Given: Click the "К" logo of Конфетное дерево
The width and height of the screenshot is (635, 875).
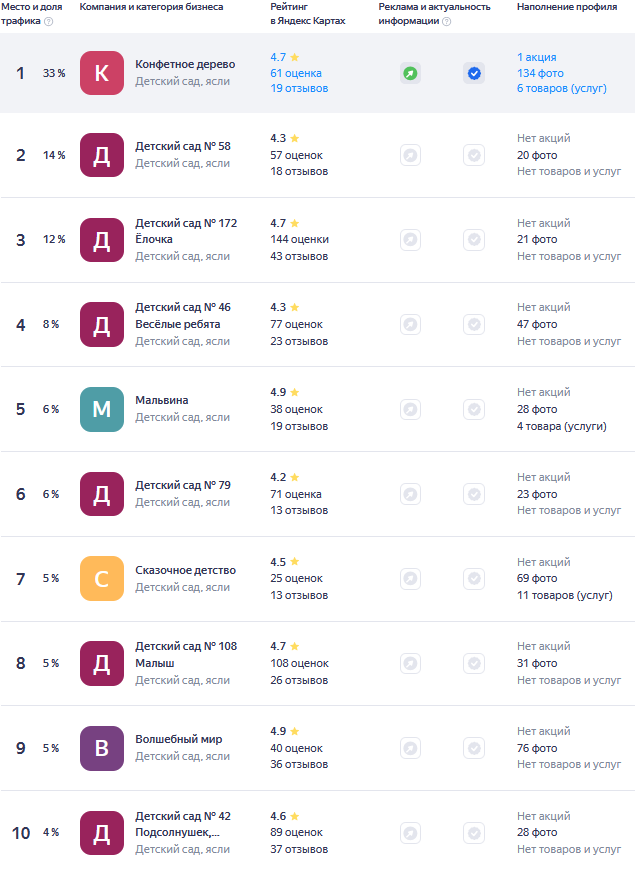Looking at the screenshot, I should coord(102,73).
